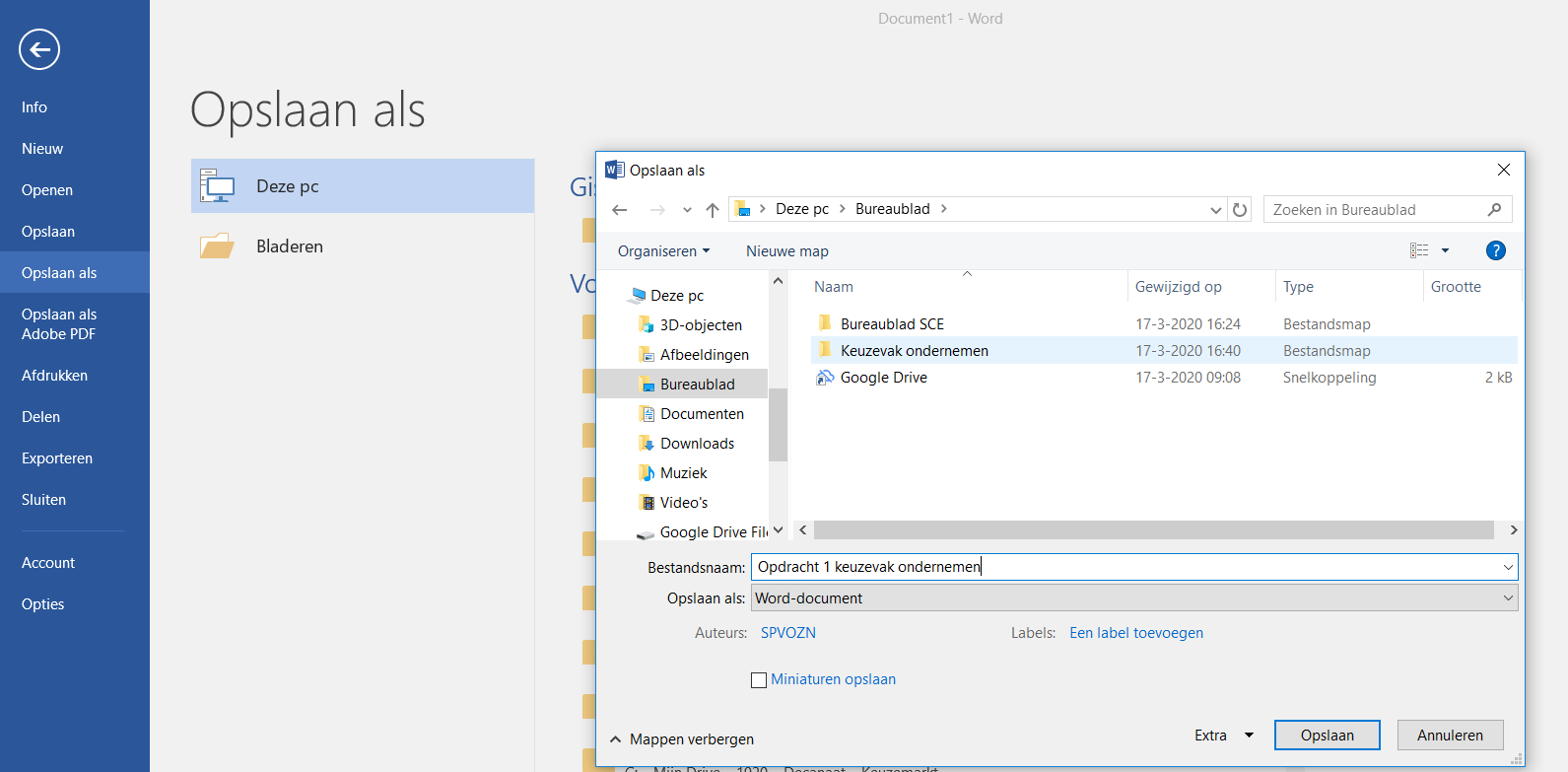Go back with the Word backstage arrow
Viewport: 1568px width, 772px height.
pyautogui.click(x=39, y=49)
